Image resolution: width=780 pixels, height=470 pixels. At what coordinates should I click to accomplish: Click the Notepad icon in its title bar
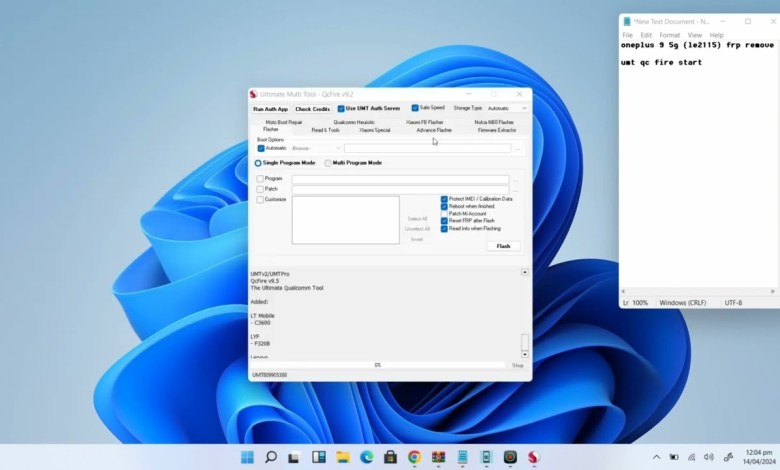click(627, 21)
